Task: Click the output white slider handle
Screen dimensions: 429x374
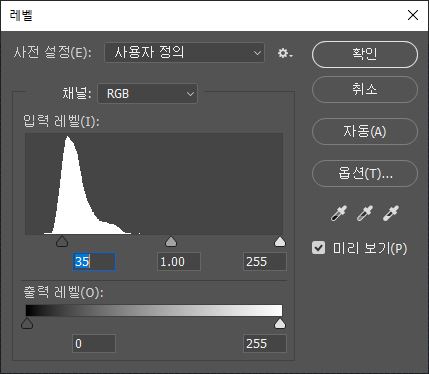Action: [280, 323]
